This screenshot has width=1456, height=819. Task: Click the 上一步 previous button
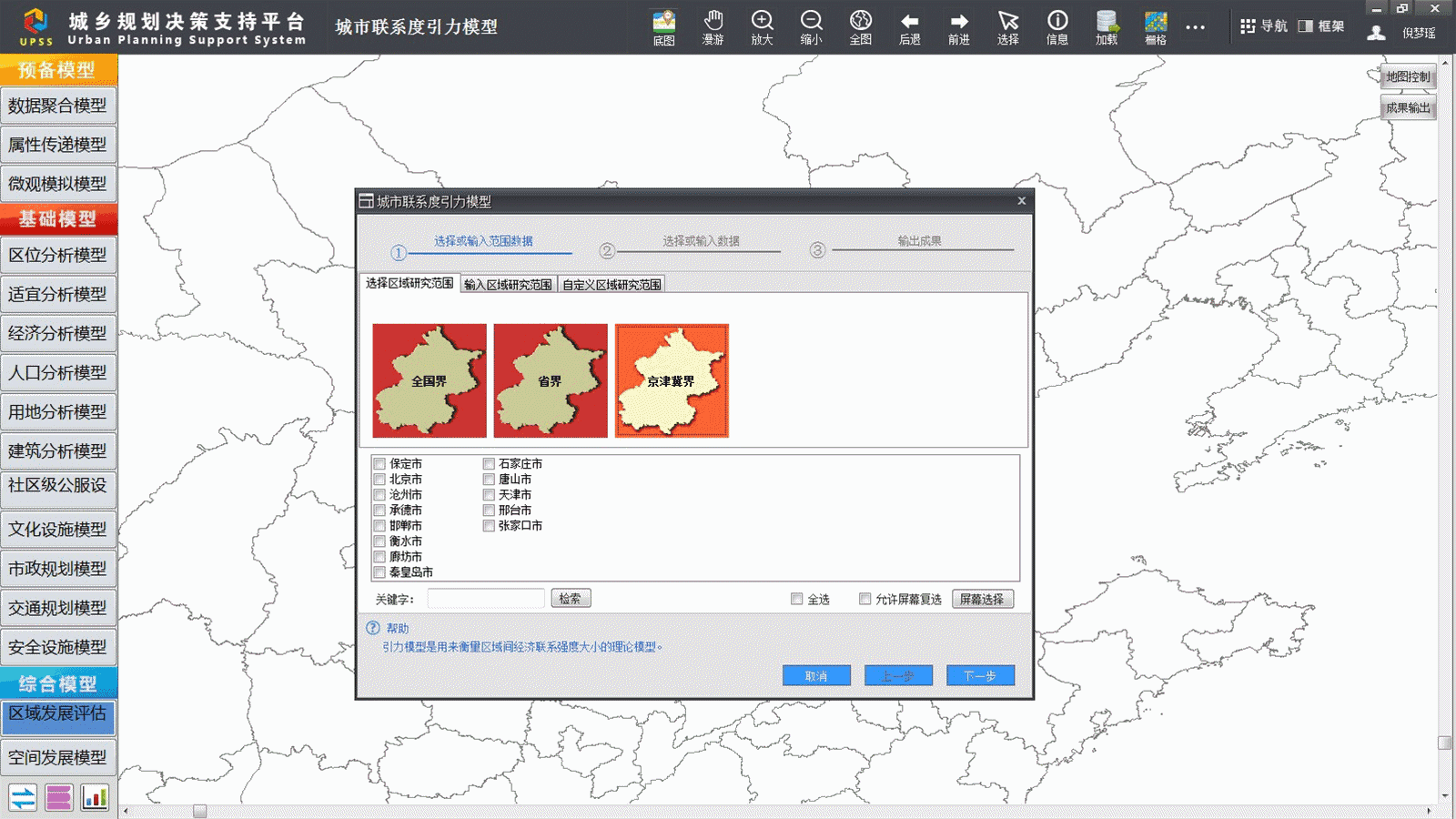(x=898, y=675)
